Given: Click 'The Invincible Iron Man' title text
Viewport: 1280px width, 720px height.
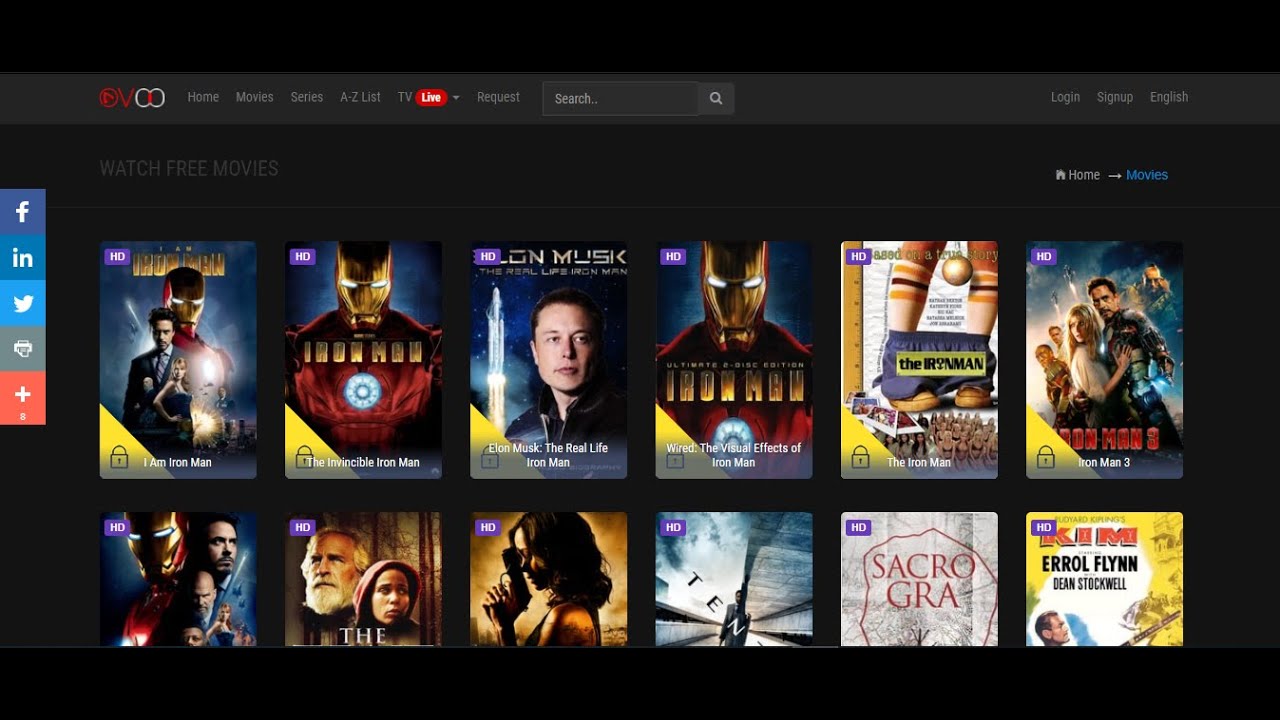Looking at the screenshot, I should pos(363,463).
